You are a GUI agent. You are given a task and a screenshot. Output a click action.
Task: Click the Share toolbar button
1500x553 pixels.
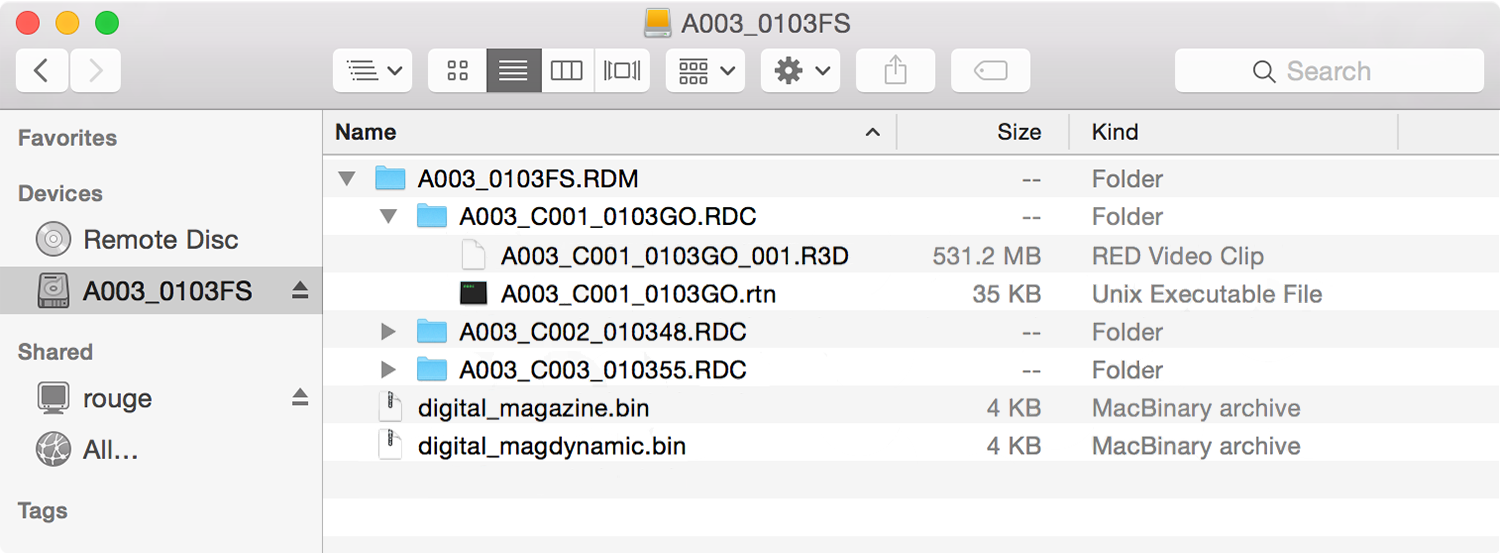896,71
